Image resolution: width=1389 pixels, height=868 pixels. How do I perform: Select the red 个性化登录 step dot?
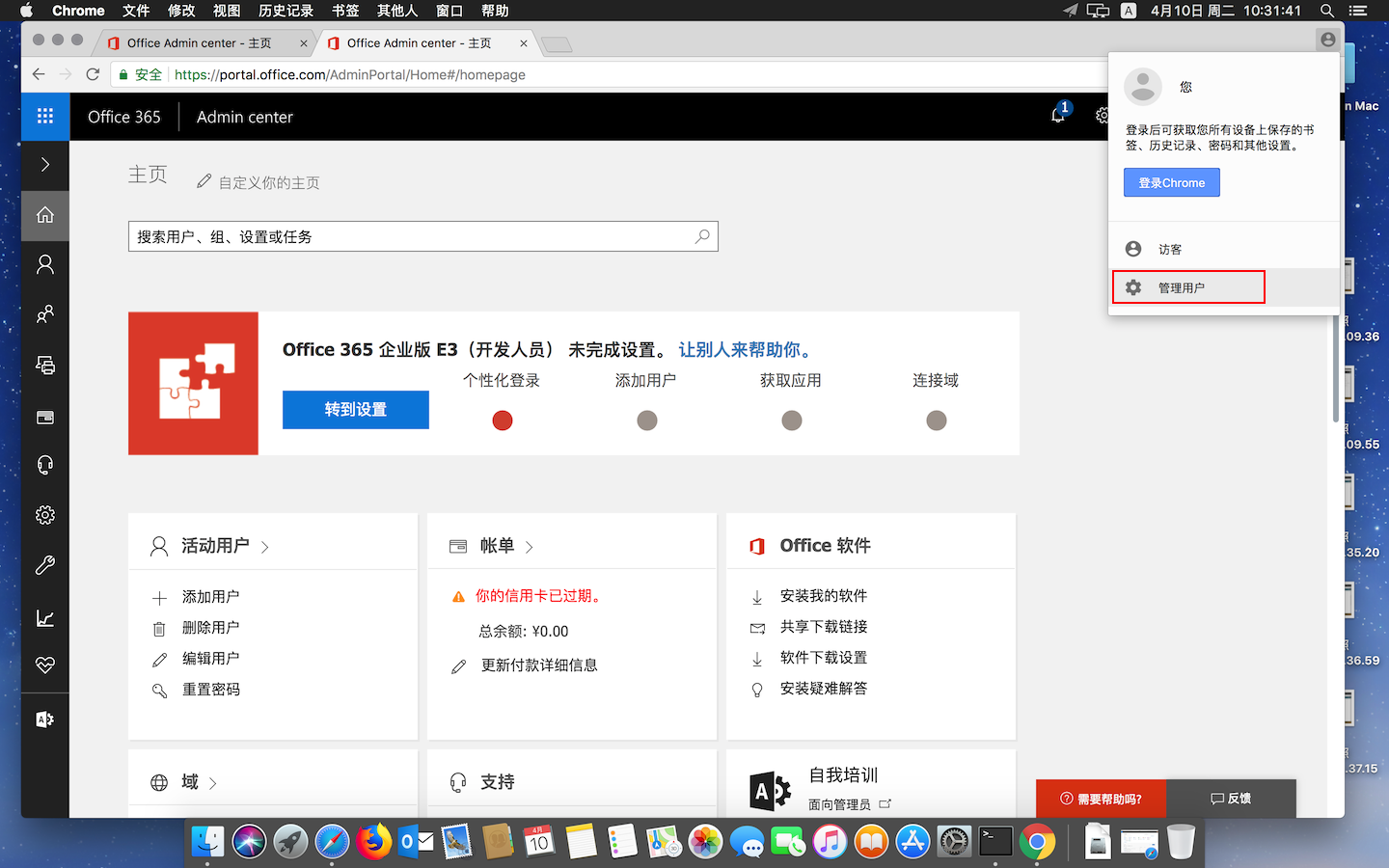click(503, 420)
